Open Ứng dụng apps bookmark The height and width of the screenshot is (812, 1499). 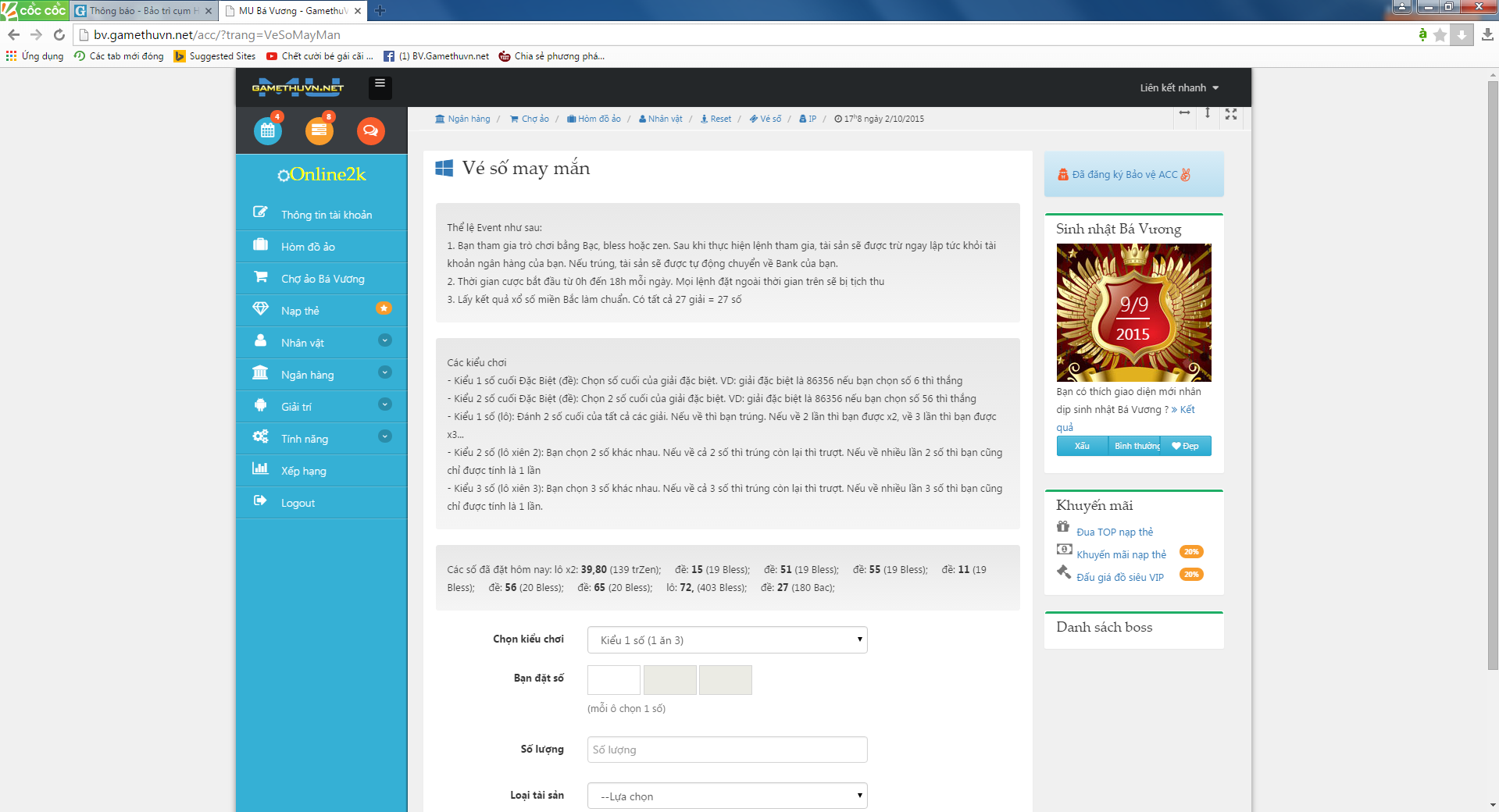coord(35,56)
